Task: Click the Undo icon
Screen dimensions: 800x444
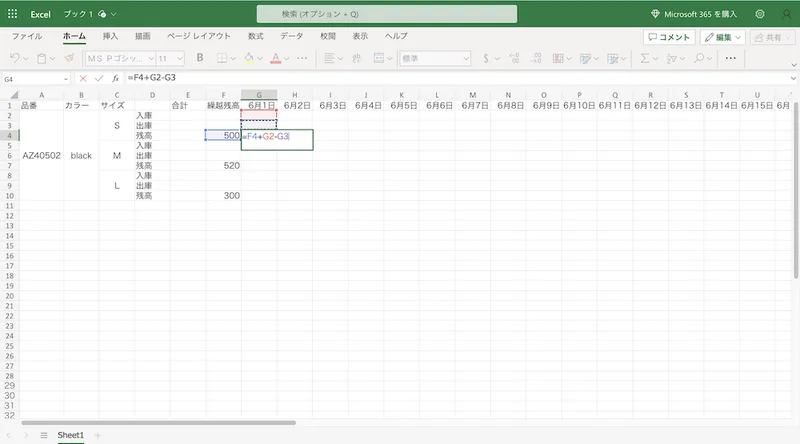Action: click(15, 58)
